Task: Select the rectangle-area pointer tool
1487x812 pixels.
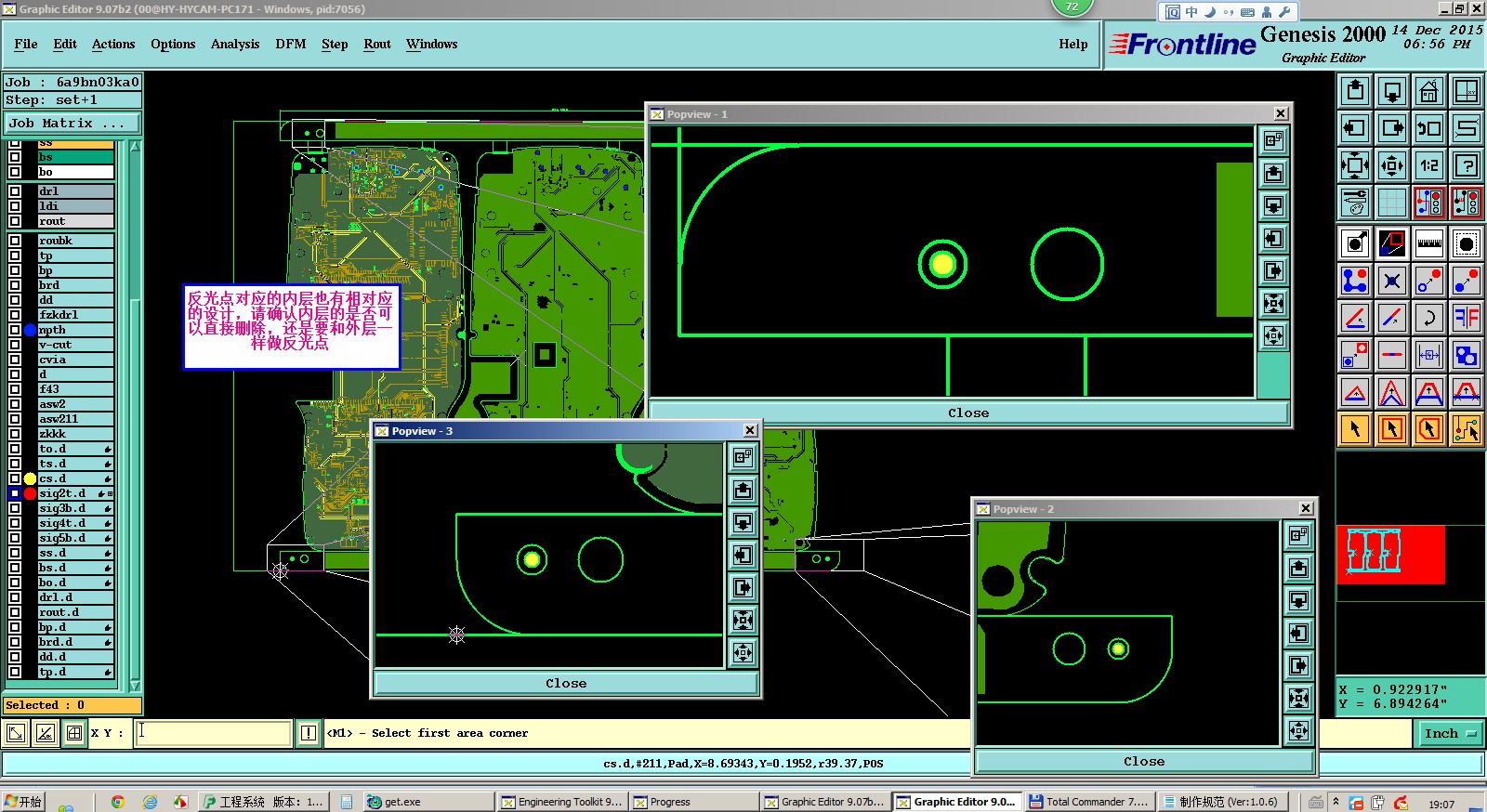Action: pyautogui.click(x=1392, y=429)
